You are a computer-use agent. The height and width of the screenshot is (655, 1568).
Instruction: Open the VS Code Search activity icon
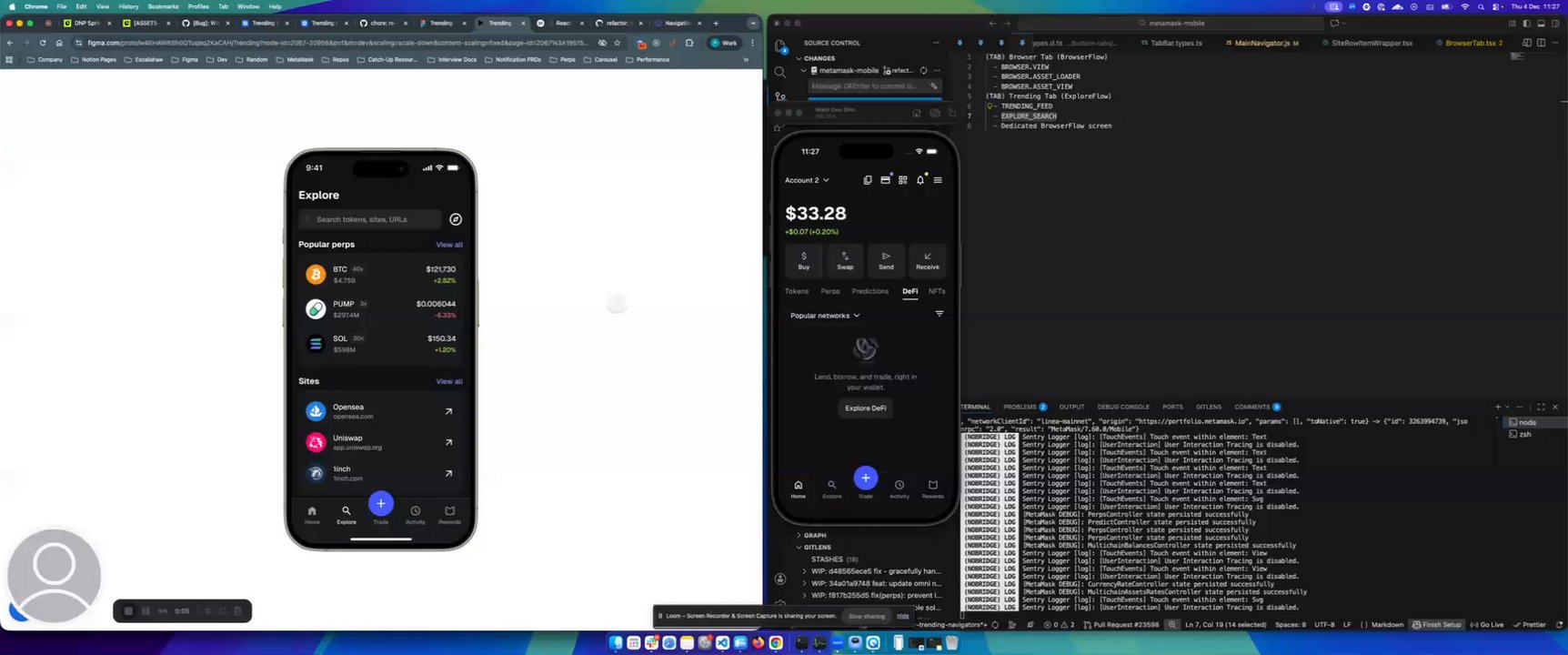pyautogui.click(x=780, y=71)
